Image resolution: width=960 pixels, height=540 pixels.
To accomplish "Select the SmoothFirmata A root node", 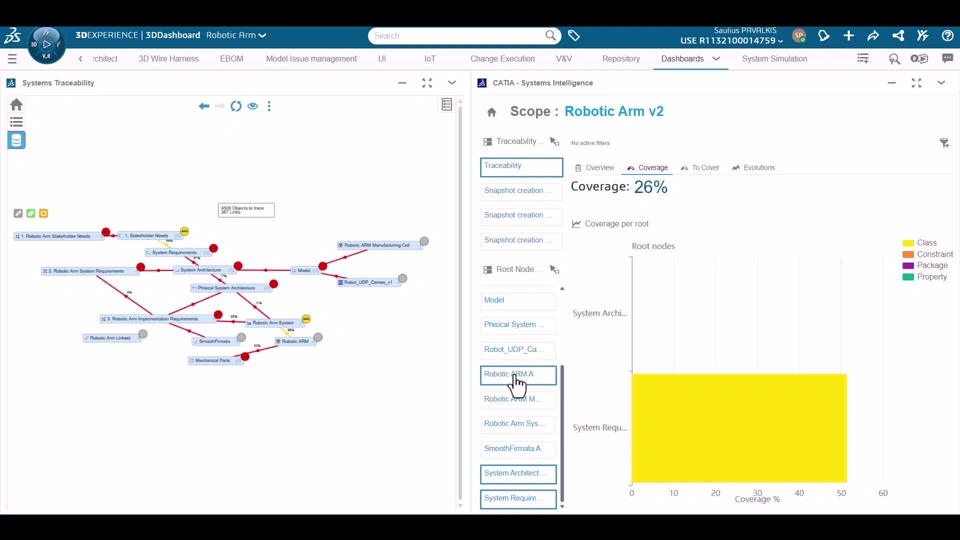I will tap(518, 449).
